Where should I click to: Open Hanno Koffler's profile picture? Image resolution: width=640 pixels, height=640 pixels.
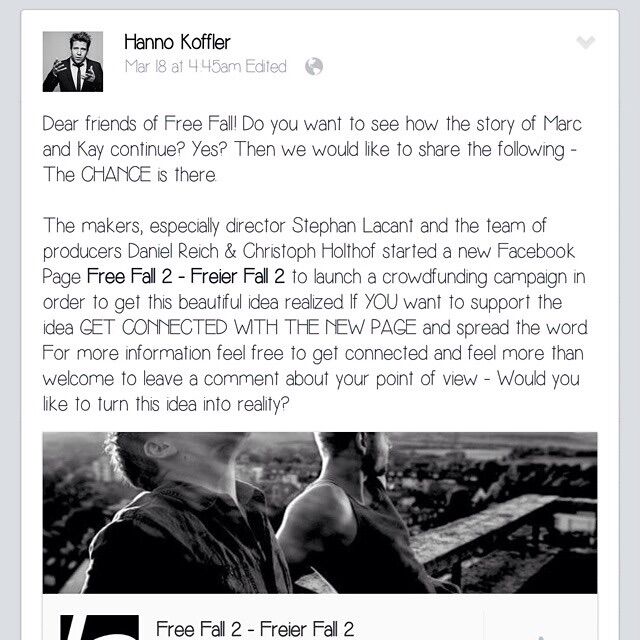tap(73, 62)
